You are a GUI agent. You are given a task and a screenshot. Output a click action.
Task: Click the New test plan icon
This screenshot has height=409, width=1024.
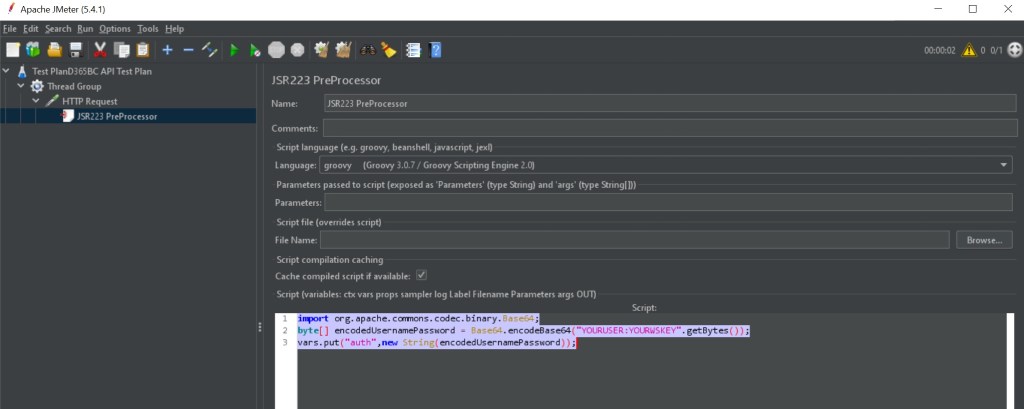tap(12, 49)
